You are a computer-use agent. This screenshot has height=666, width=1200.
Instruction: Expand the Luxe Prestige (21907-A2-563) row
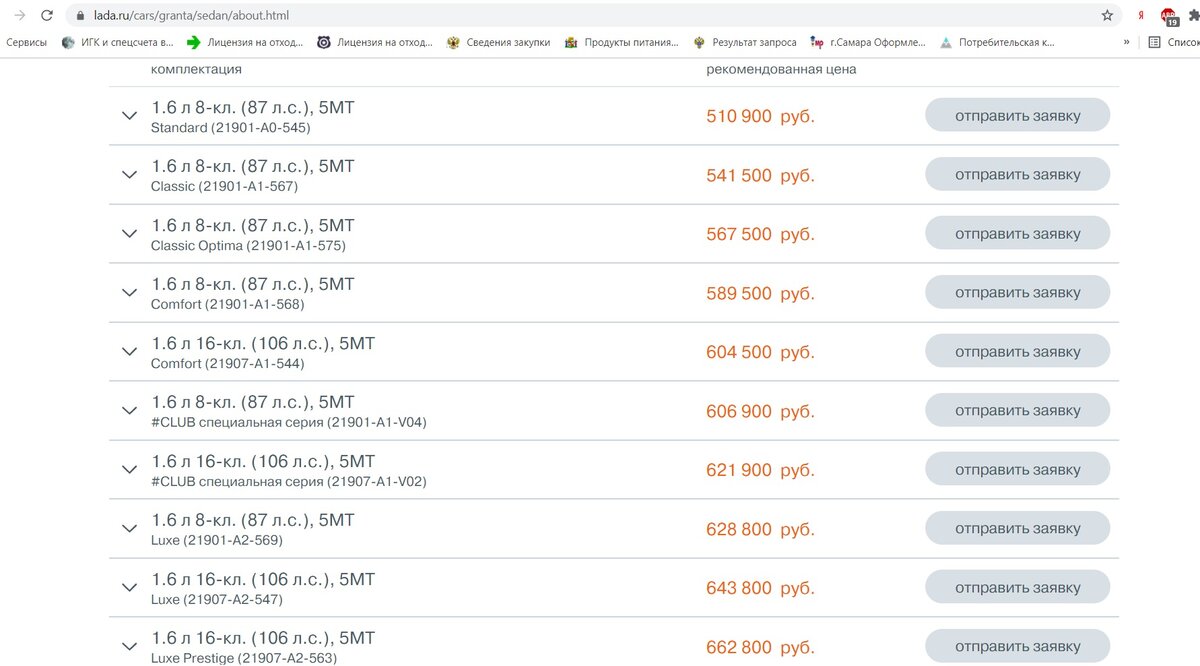point(128,646)
